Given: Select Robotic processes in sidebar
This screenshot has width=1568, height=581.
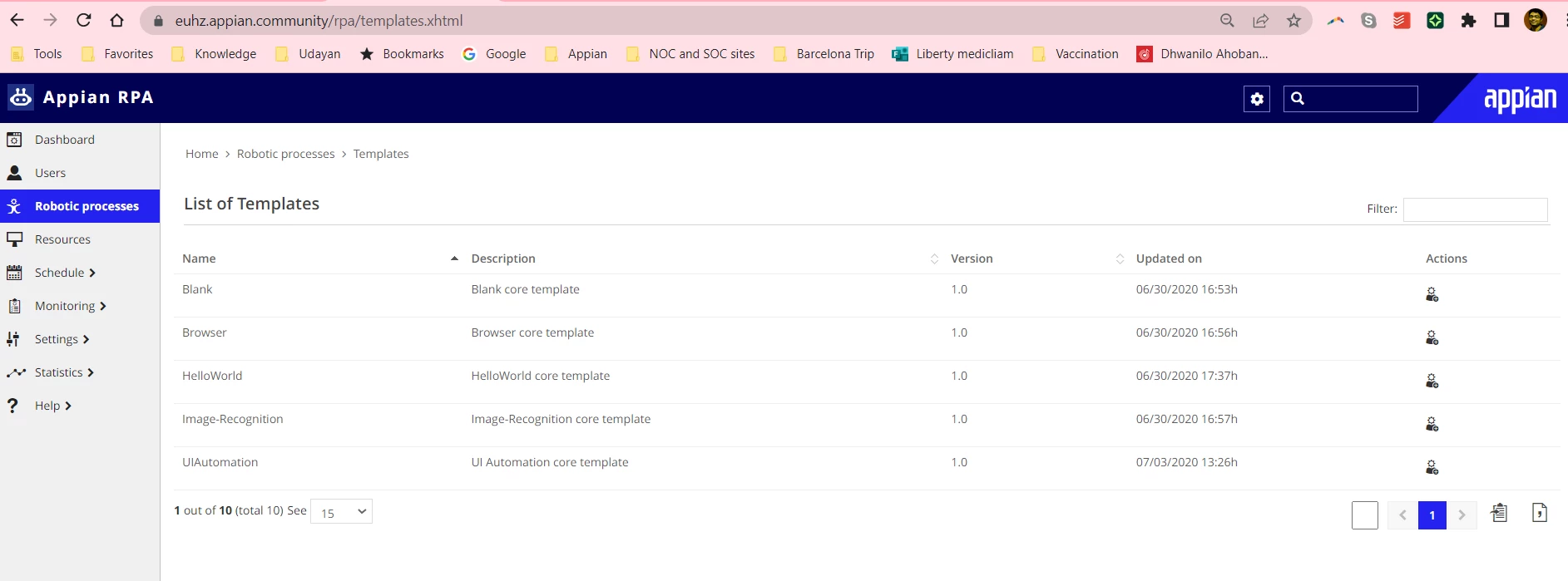Looking at the screenshot, I should pos(80,206).
